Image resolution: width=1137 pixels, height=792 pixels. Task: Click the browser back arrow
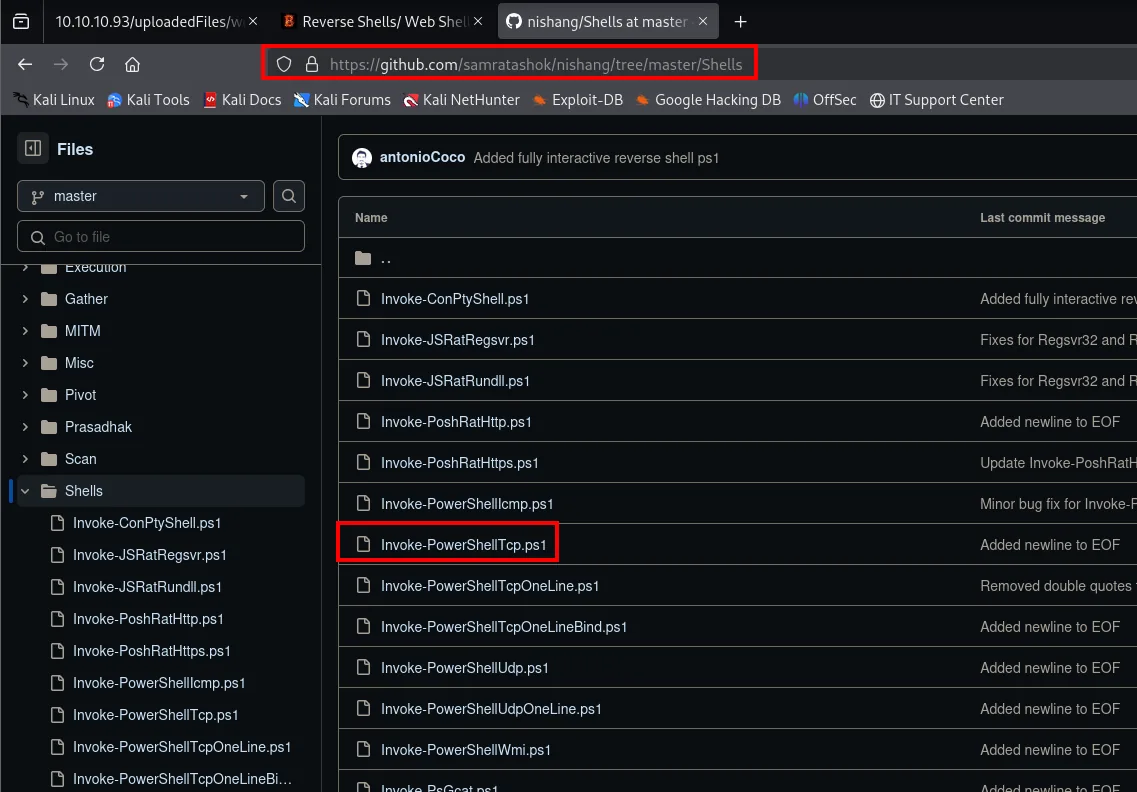pyautogui.click(x=25, y=65)
